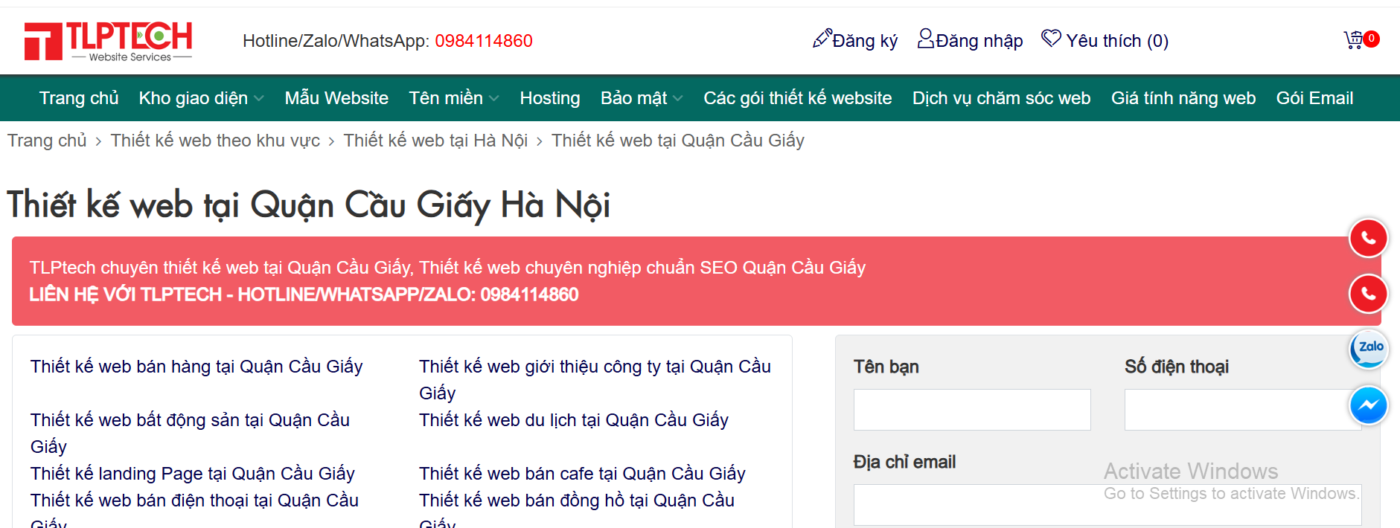Open Hosting menu item
This screenshot has width=1400, height=528.
click(550, 98)
